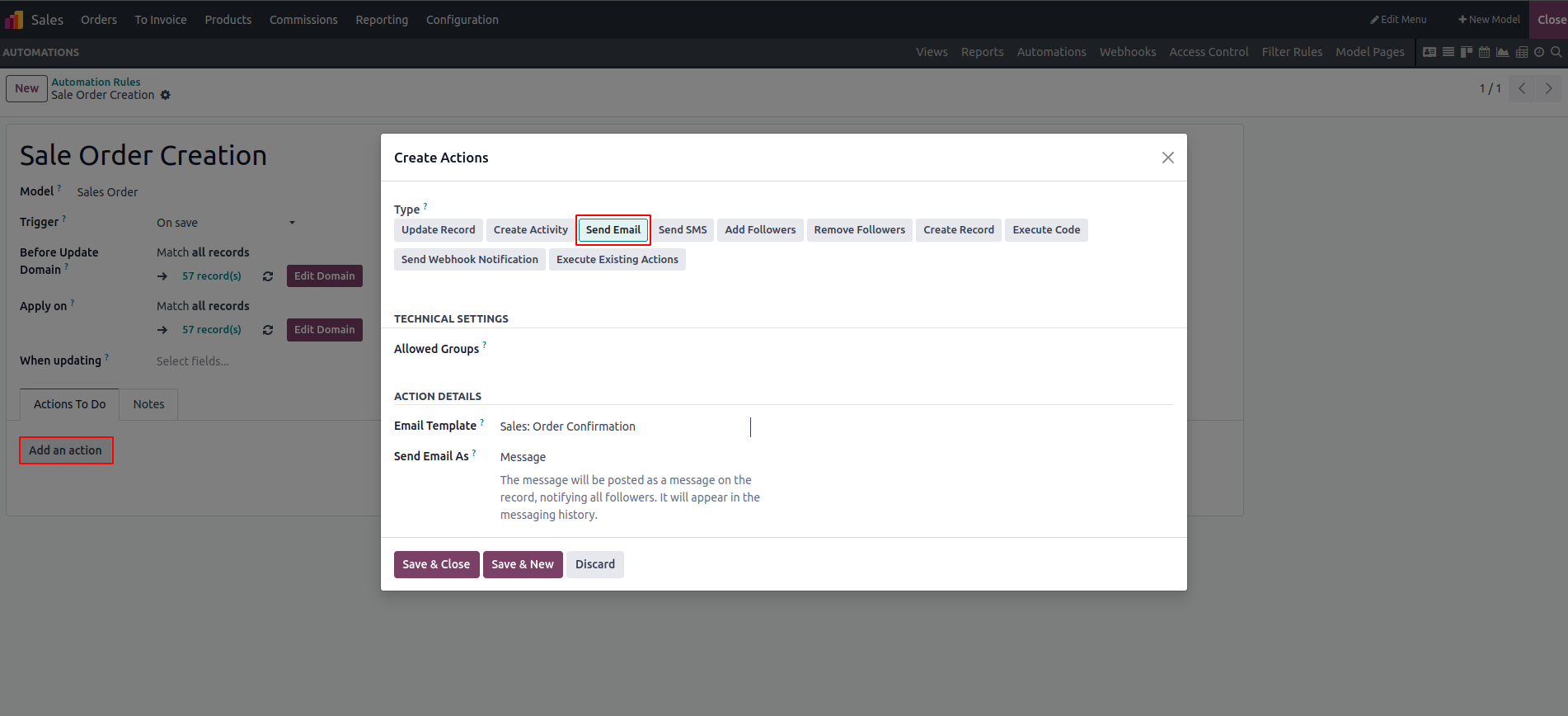
Task: Switch to the form view icon
Action: pyautogui.click(x=1430, y=52)
